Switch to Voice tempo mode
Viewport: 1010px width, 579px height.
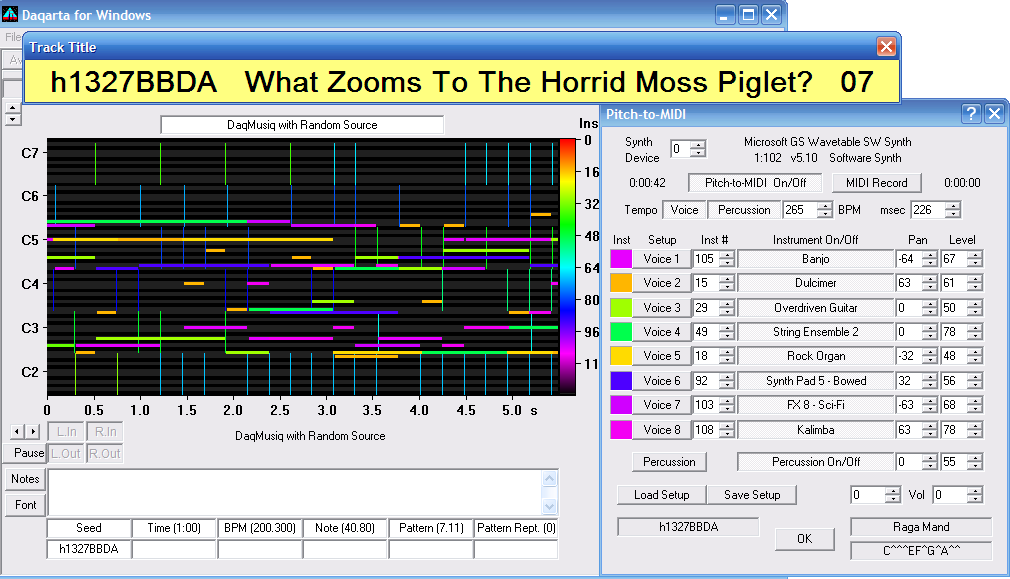click(x=685, y=210)
